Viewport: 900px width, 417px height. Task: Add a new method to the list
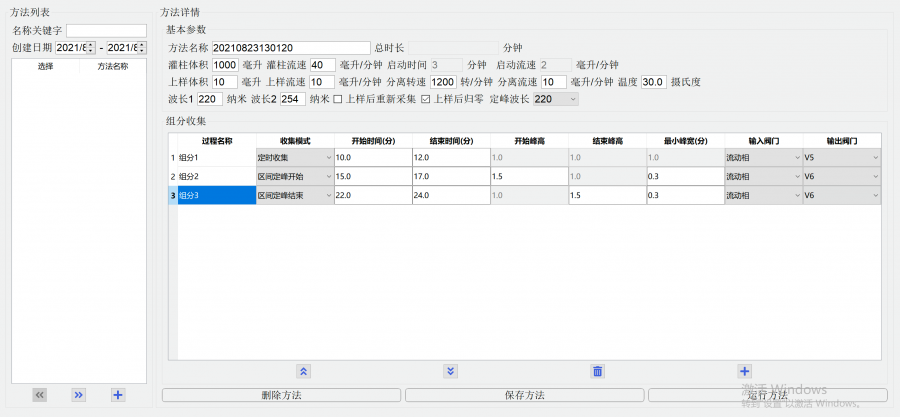[118, 395]
